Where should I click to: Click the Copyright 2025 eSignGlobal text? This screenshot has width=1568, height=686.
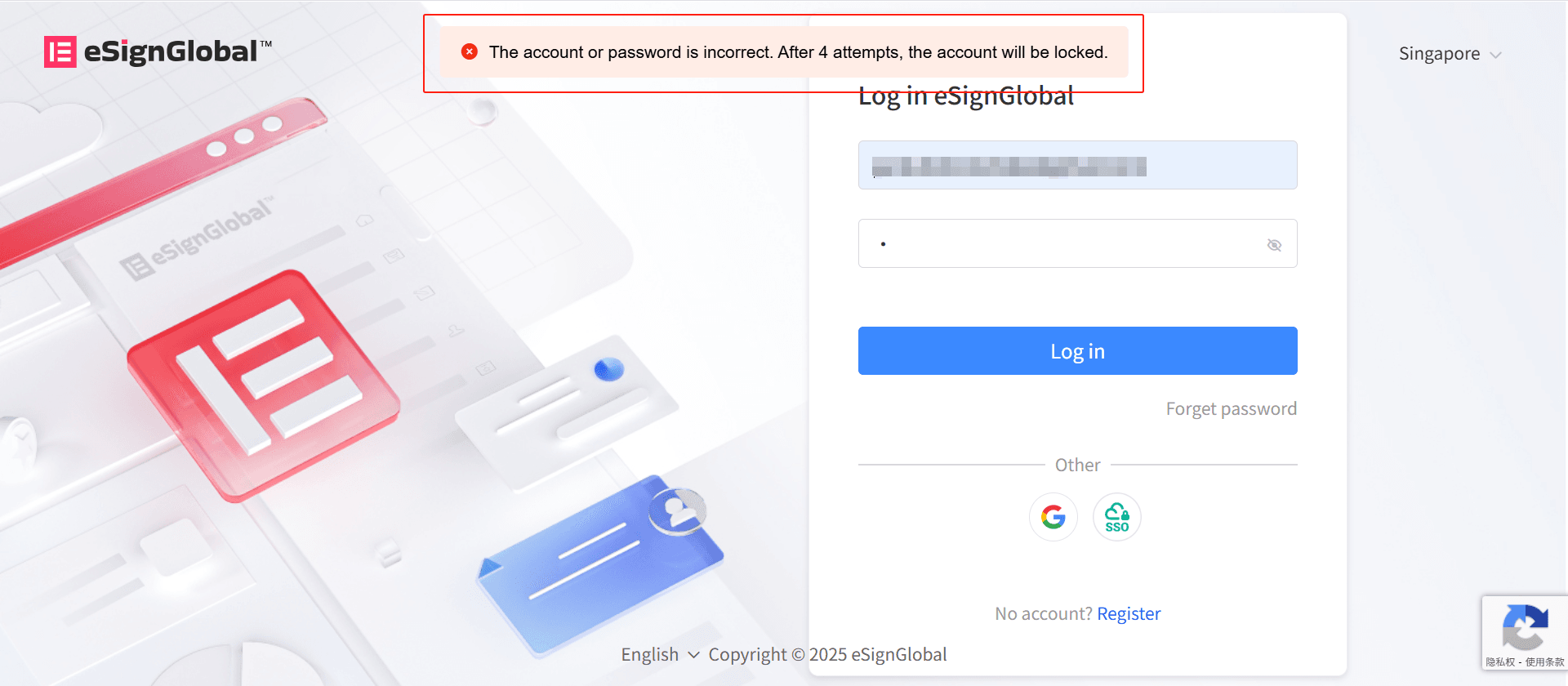coord(827,654)
